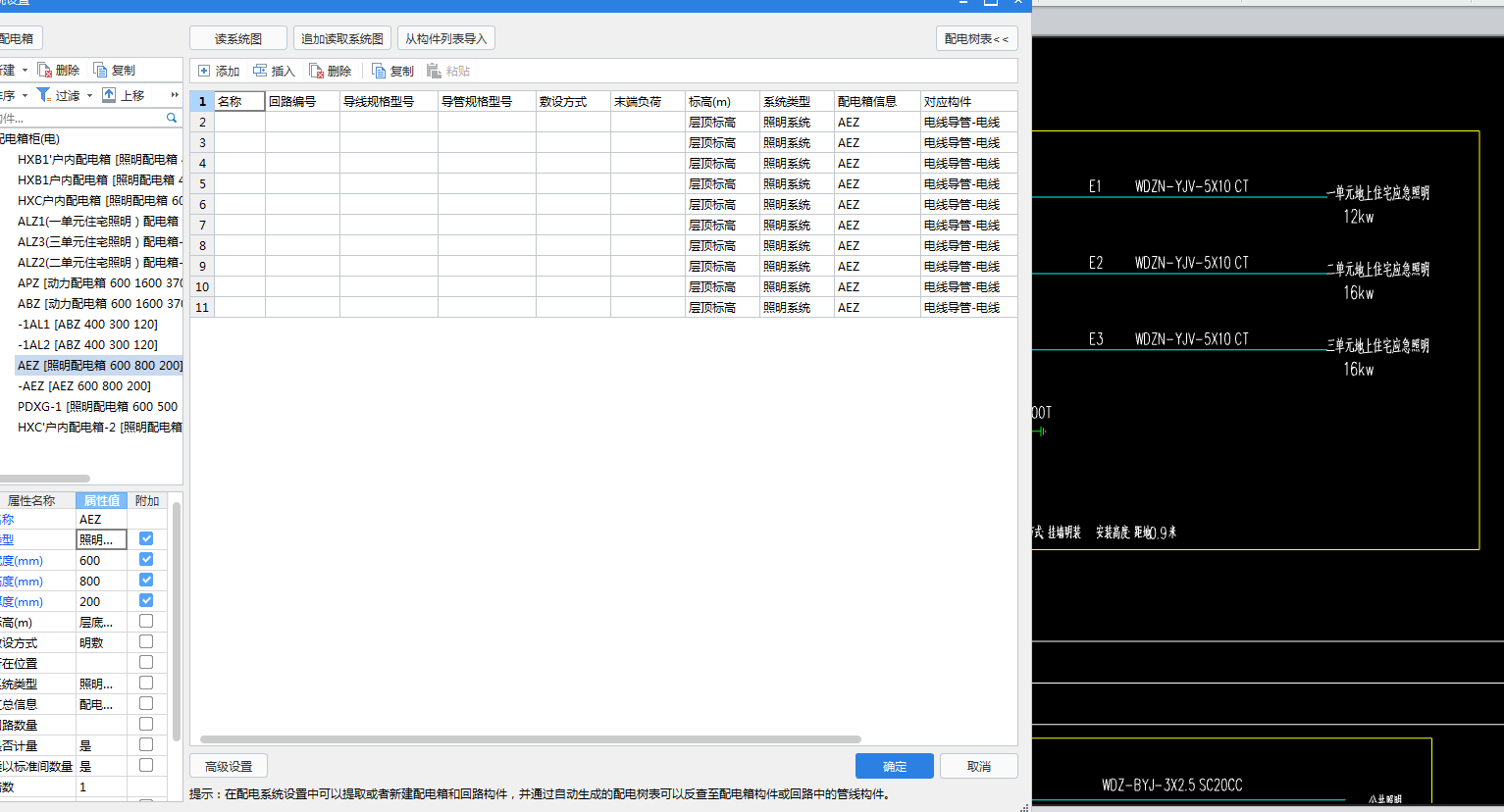The height and width of the screenshot is (812, 1504).
Task: Enable checkbox for 回路数量 property row
Action: (x=146, y=724)
